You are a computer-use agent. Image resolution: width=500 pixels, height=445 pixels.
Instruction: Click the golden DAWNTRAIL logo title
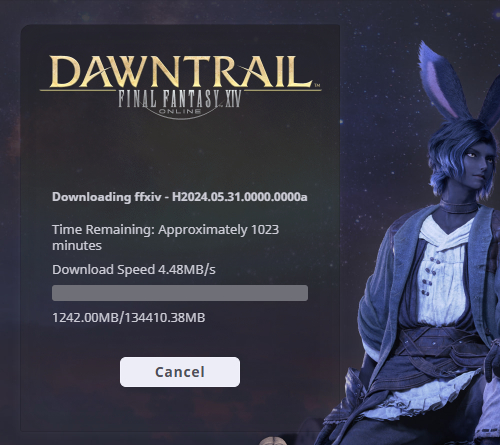180,72
